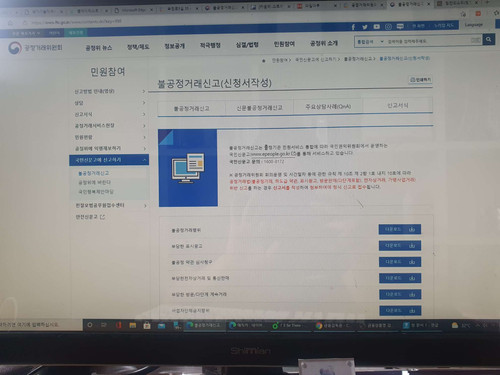The height and width of the screenshot is (375, 500).
Task: Click the monitor illustration in the blue box
Action: tap(188, 168)
